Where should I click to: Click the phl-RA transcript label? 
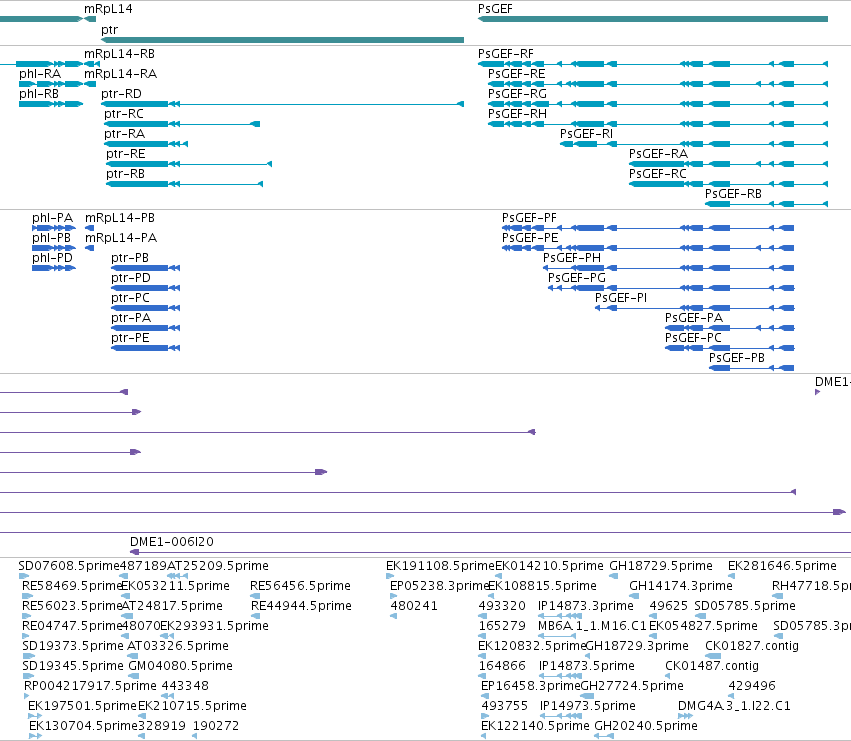40,74
